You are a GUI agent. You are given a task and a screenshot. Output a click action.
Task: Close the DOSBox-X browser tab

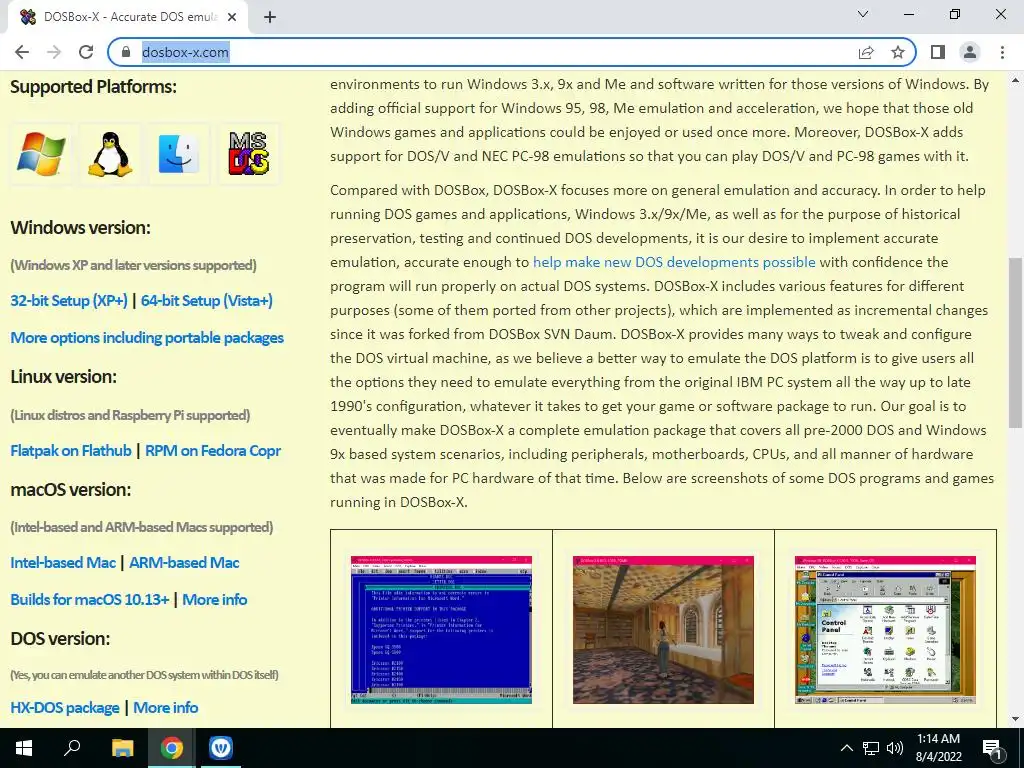[x=232, y=17]
